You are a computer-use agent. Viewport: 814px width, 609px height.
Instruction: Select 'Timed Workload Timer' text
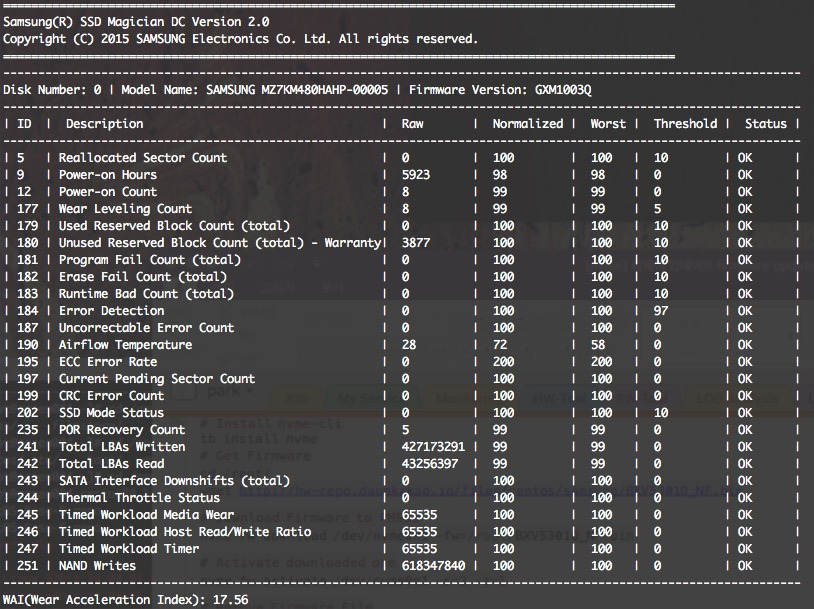[x=129, y=549]
